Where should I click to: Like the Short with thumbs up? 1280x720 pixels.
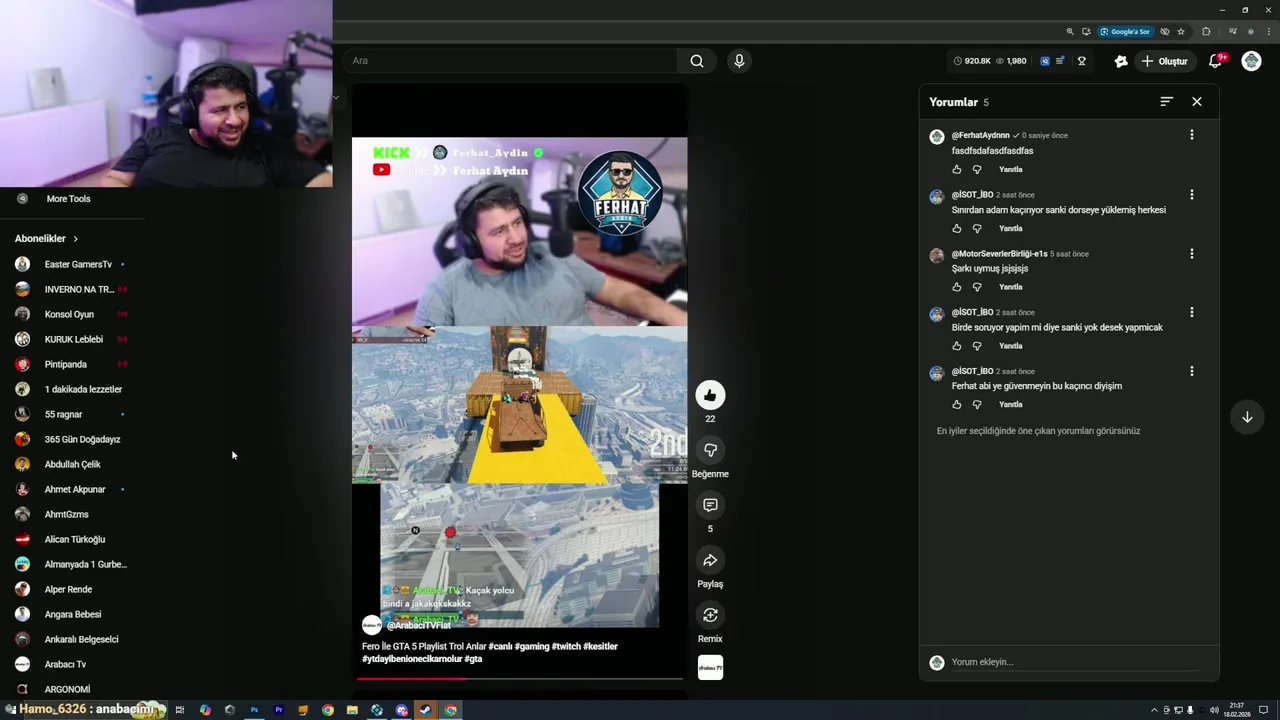point(710,395)
